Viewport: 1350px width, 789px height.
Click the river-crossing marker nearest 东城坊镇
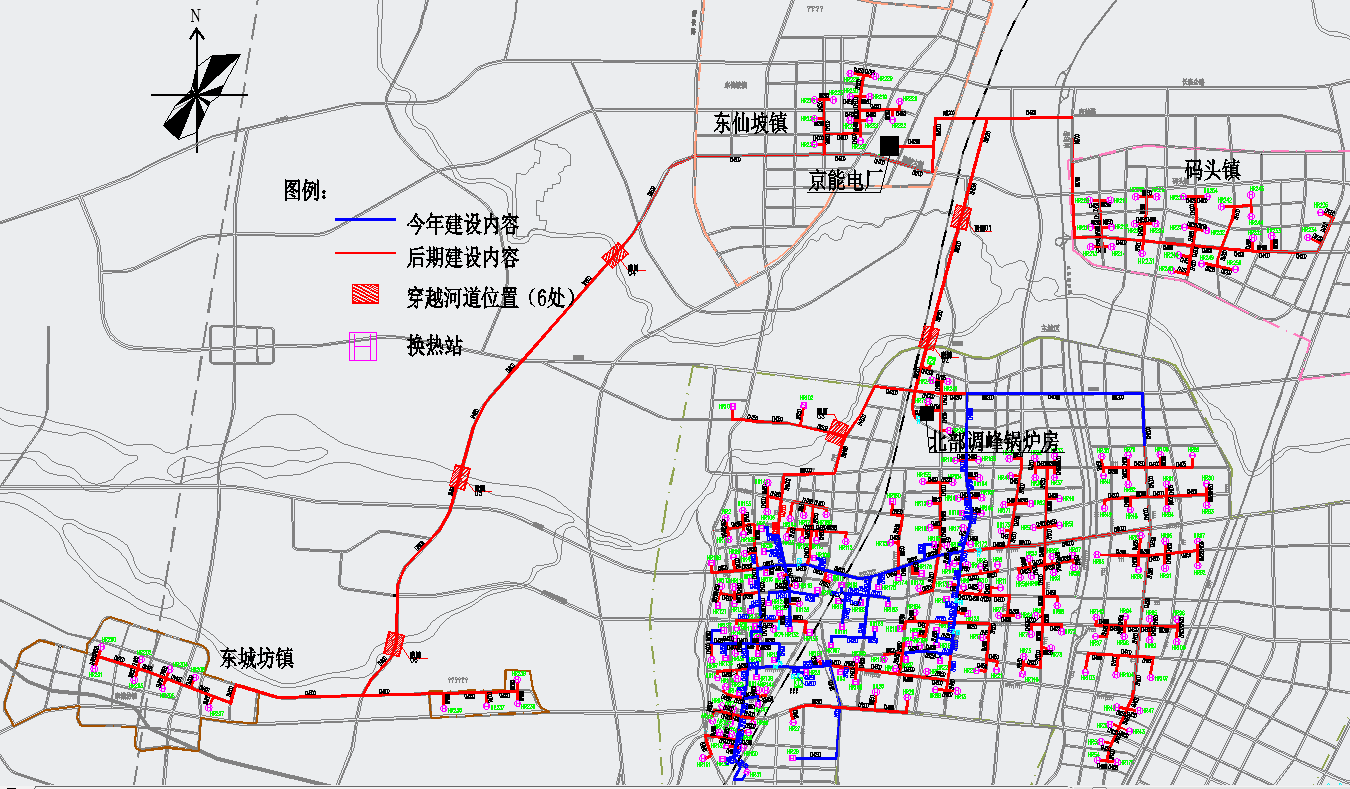point(395,642)
